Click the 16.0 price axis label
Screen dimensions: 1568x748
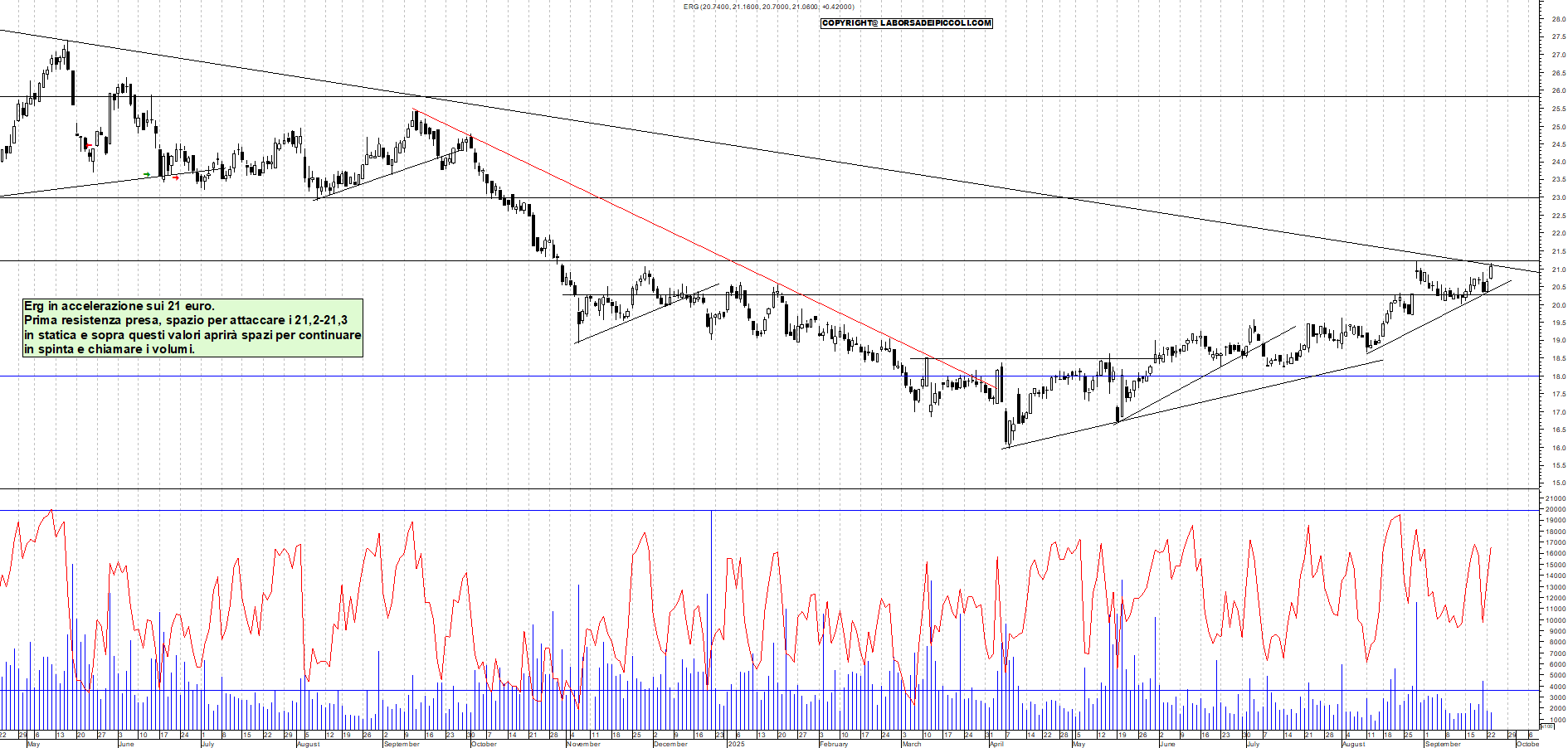(1558, 448)
